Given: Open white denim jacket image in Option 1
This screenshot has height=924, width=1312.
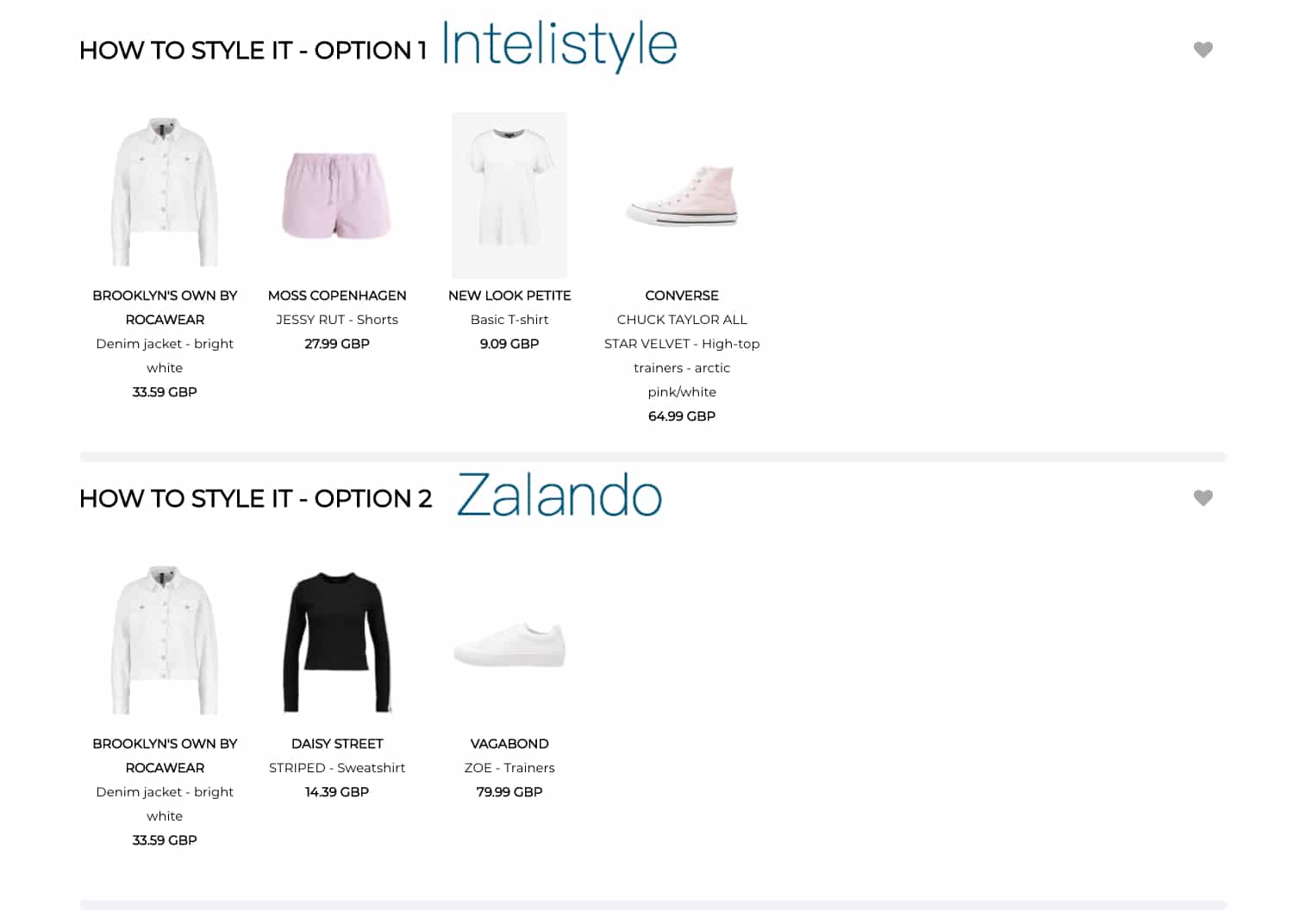Looking at the screenshot, I should (165, 192).
